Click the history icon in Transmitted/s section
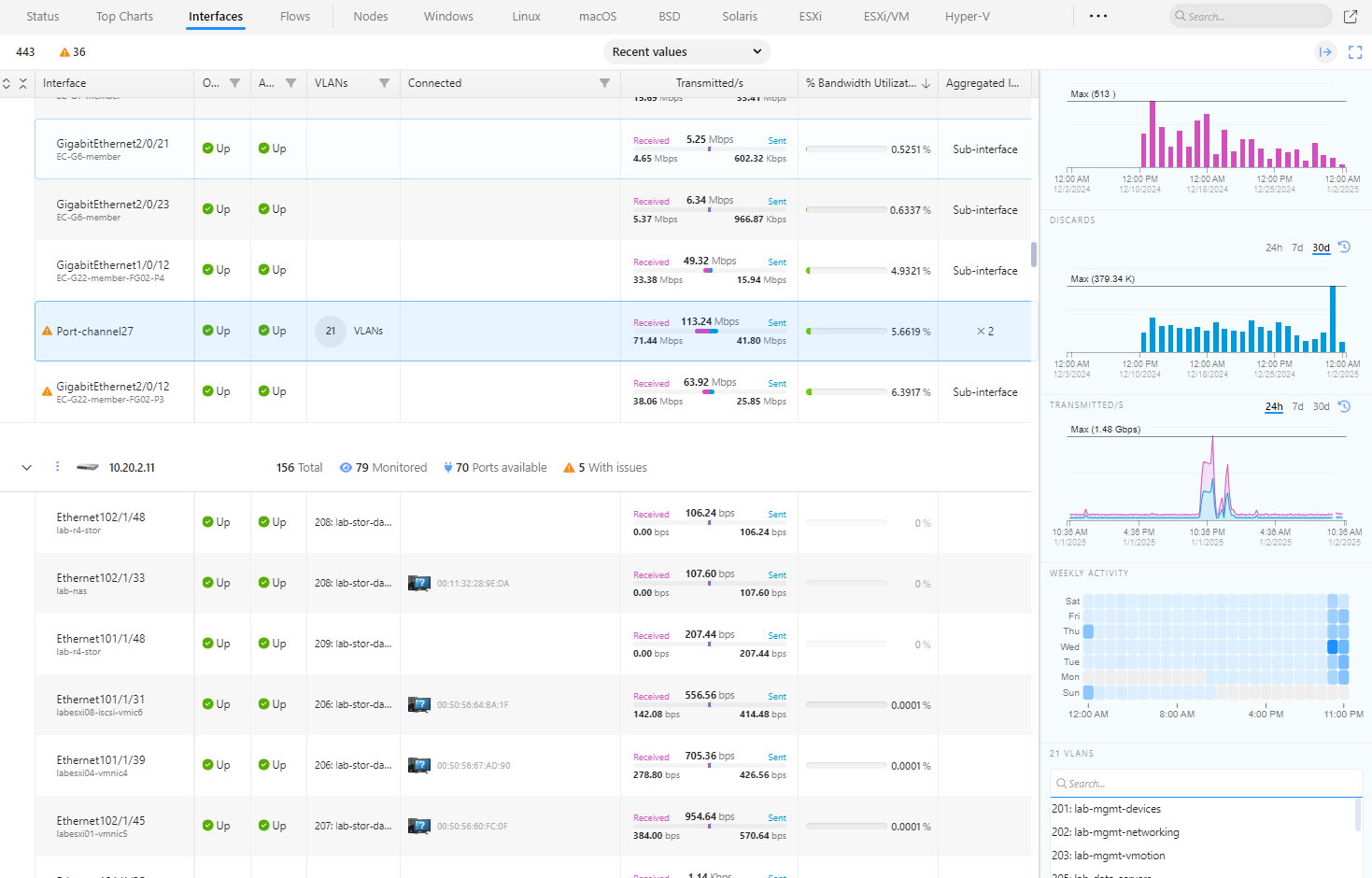Image resolution: width=1372 pixels, height=878 pixels. point(1344,406)
